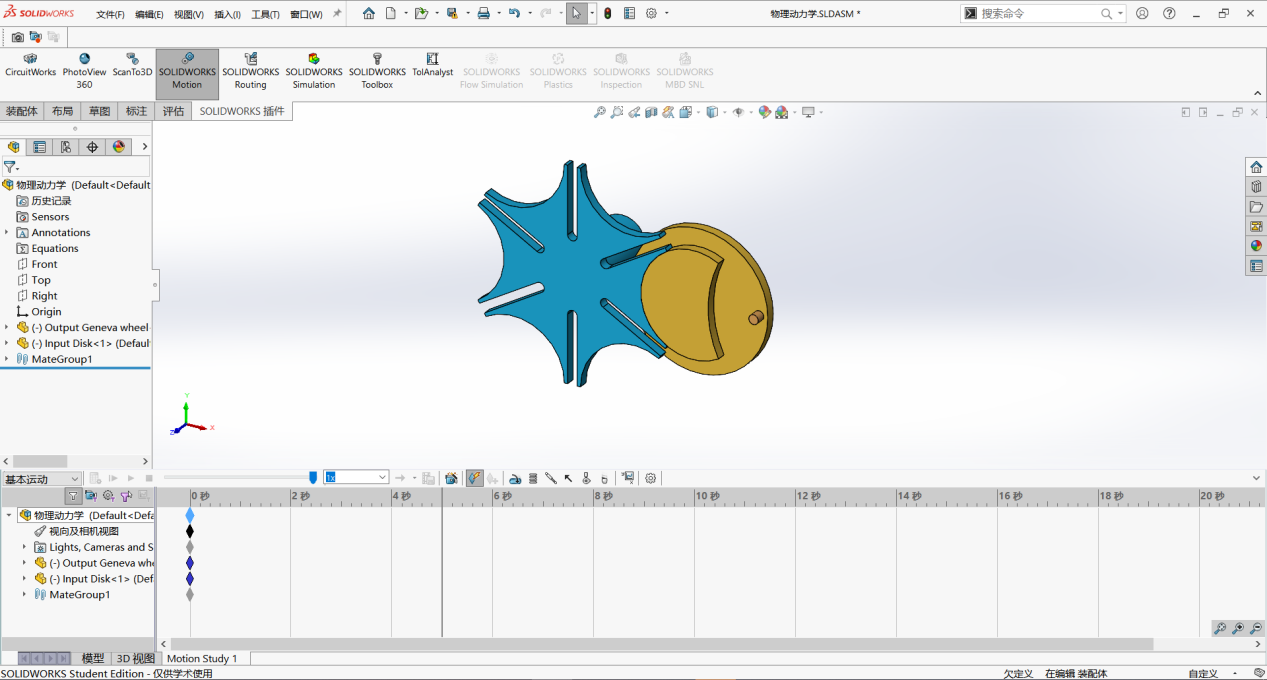Expand Input Disk<1> in the feature tree
The height and width of the screenshot is (680, 1267).
[7, 343]
